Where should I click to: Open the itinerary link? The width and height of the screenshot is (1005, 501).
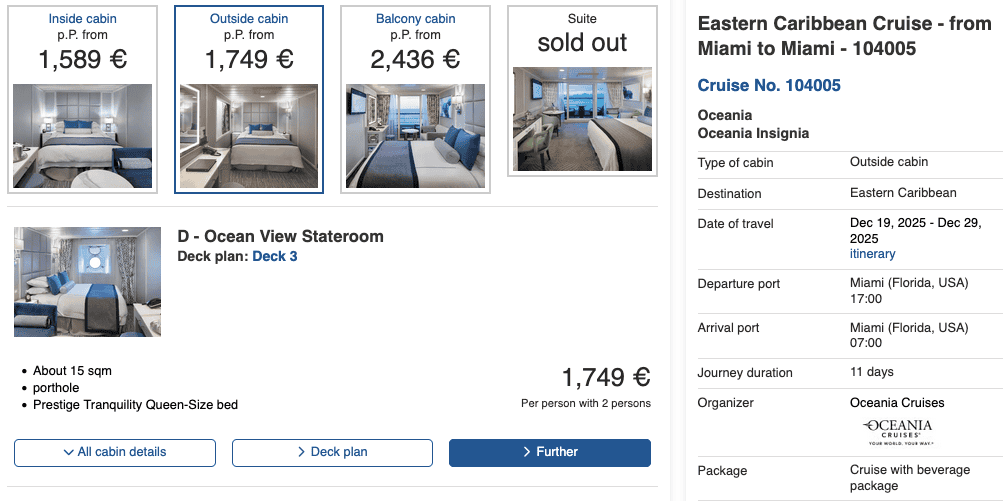click(x=872, y=254)
